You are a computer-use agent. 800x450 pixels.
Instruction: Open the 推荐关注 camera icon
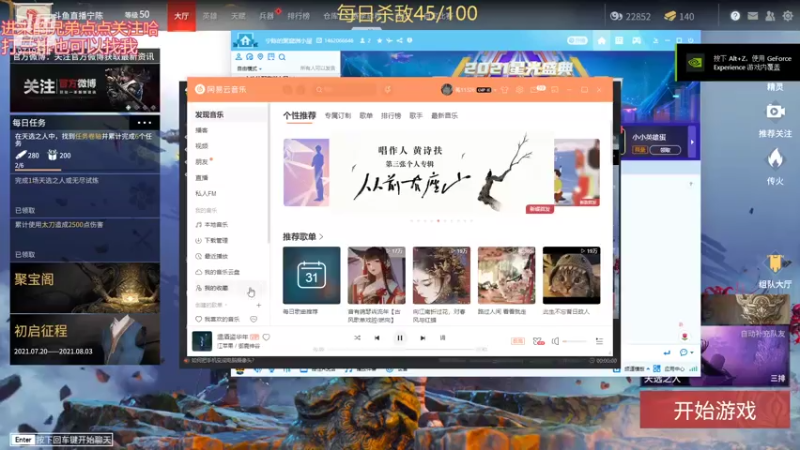(775, 112)
